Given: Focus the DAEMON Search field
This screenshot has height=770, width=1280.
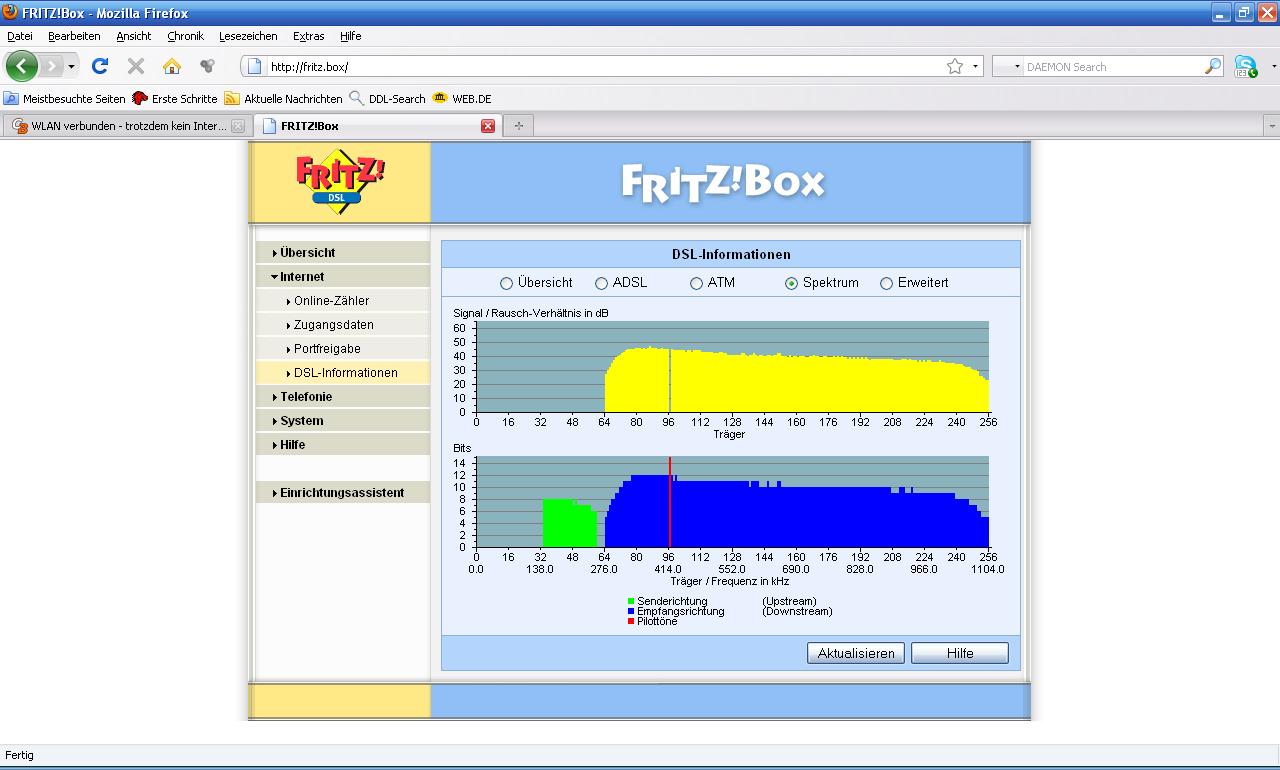Looking at the screenshot, I should coord(1113,67).
